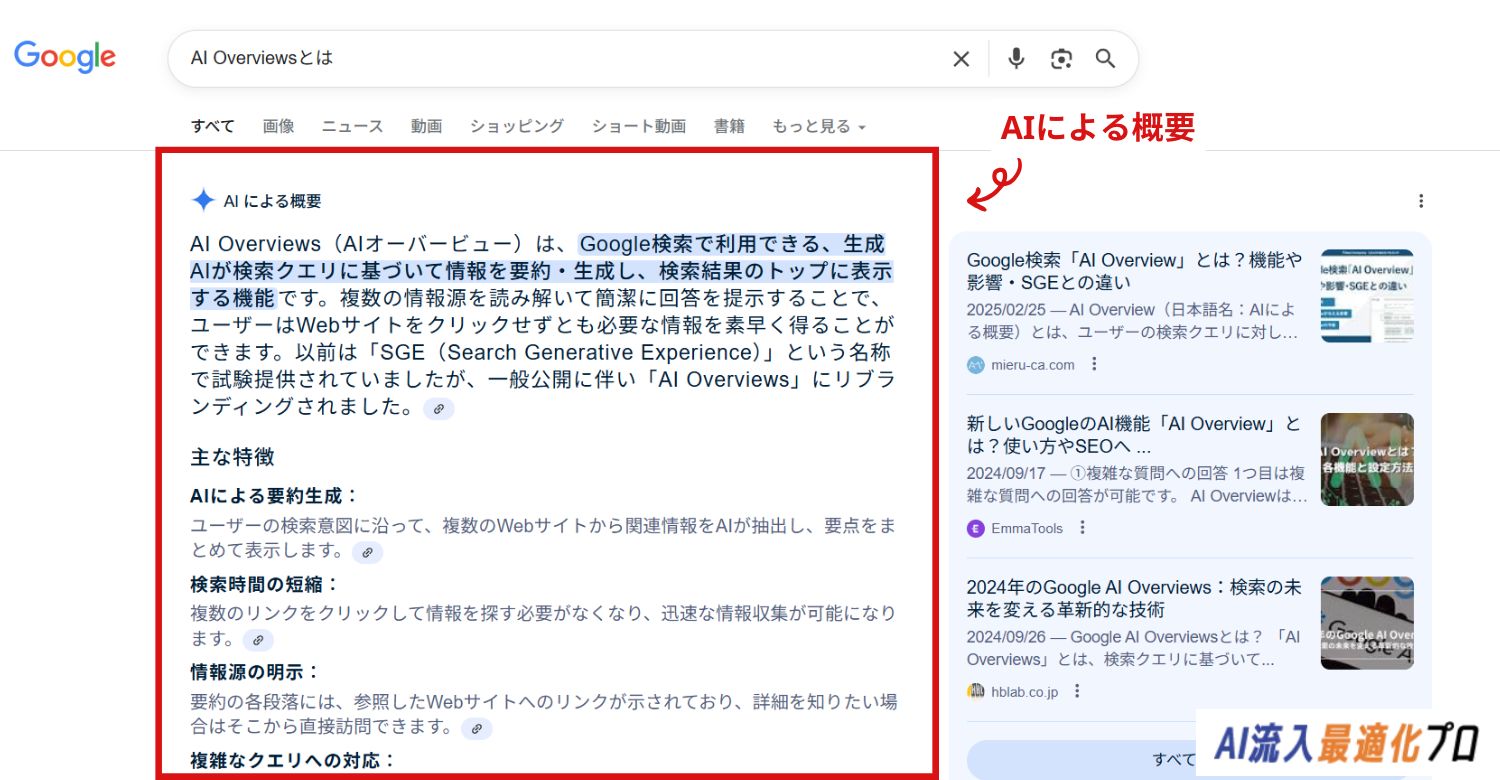Click the Google logo
The height and width of the screenshot is (780, 1500).
pyautogui.click(x=65, y=57)
